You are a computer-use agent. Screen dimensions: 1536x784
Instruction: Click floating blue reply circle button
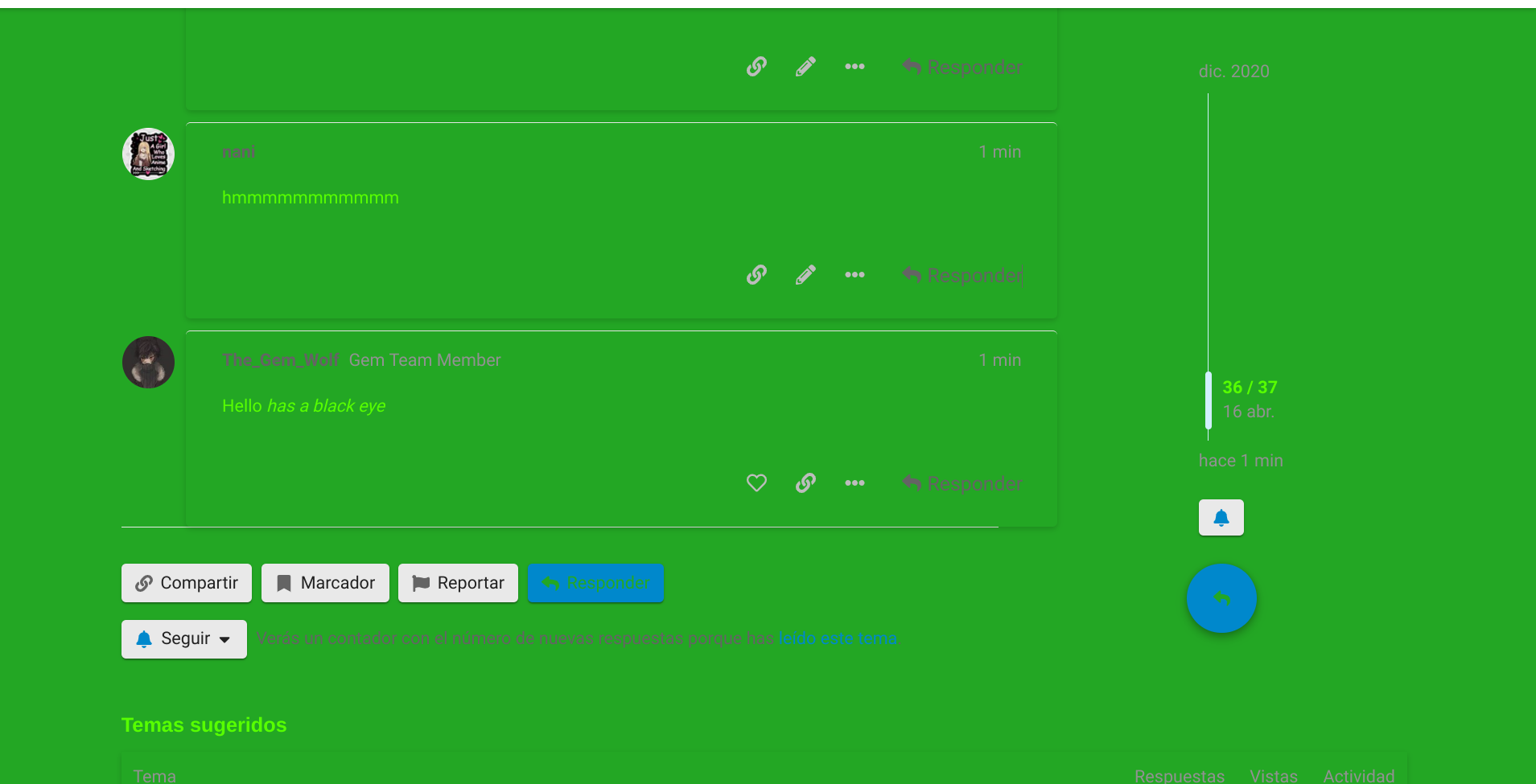1221,598
